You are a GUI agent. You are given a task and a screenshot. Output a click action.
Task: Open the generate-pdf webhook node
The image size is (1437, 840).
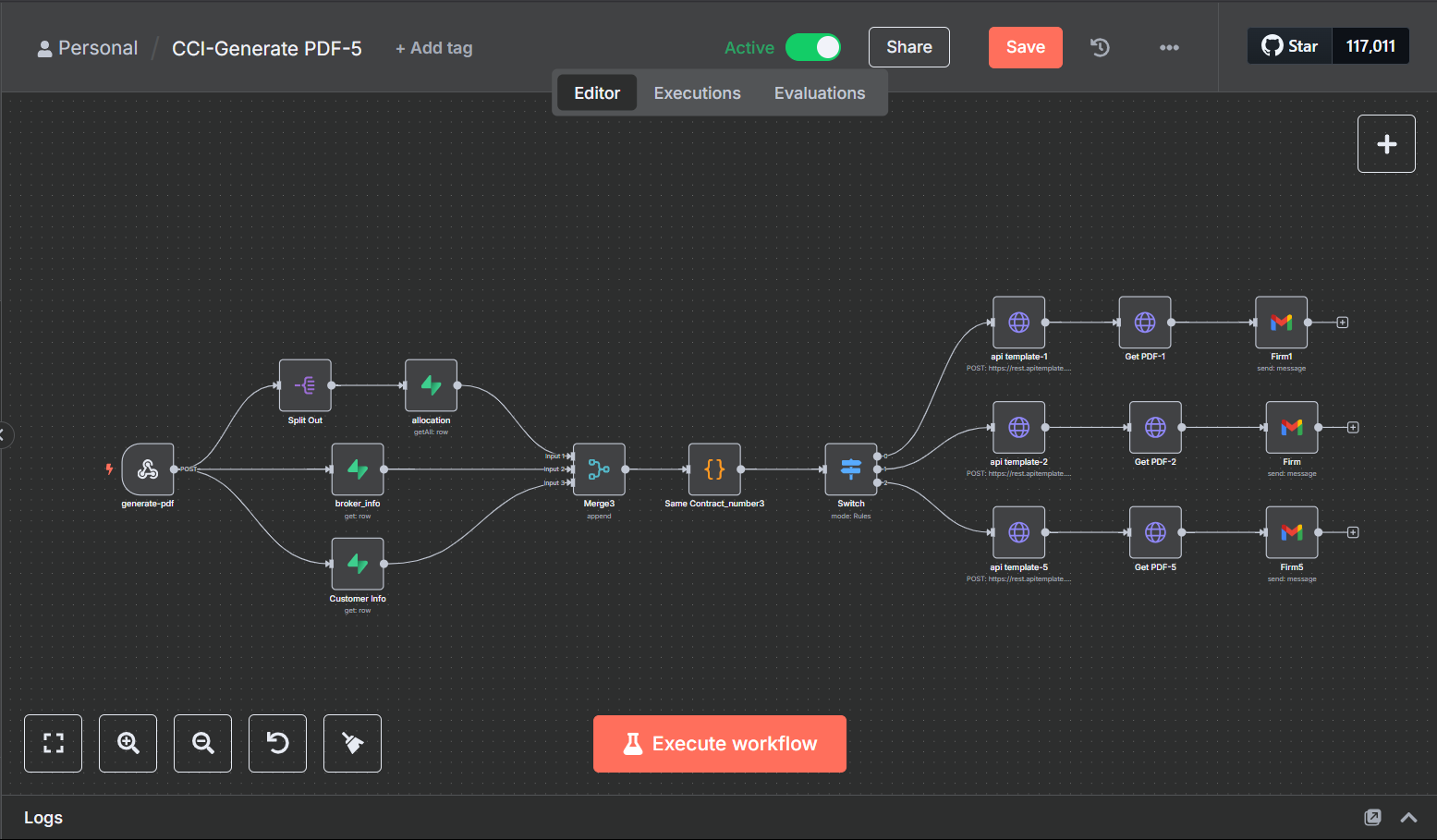tap(147, 469)
